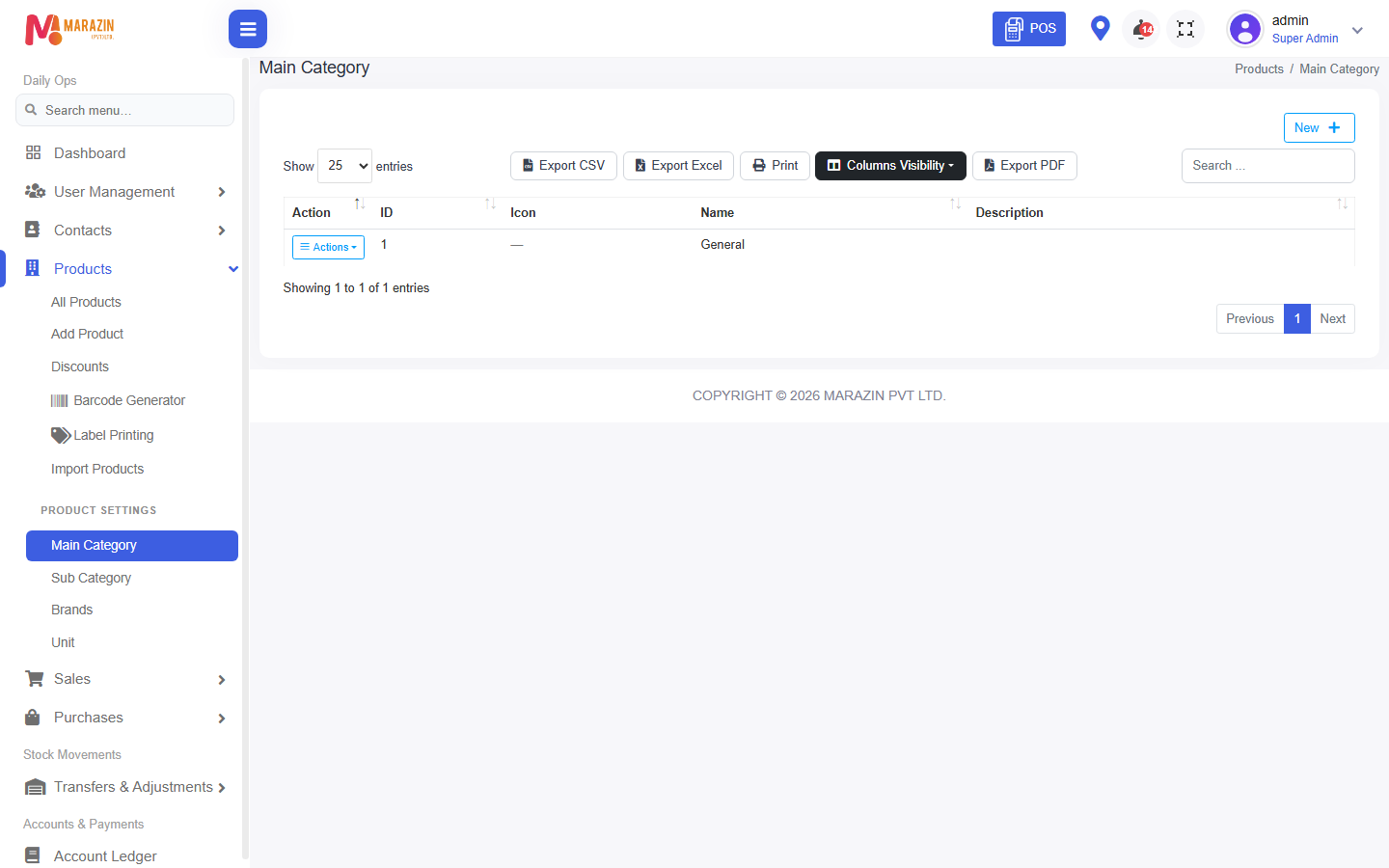Select Sub Category in sidebar

click(x=91, y=578)
